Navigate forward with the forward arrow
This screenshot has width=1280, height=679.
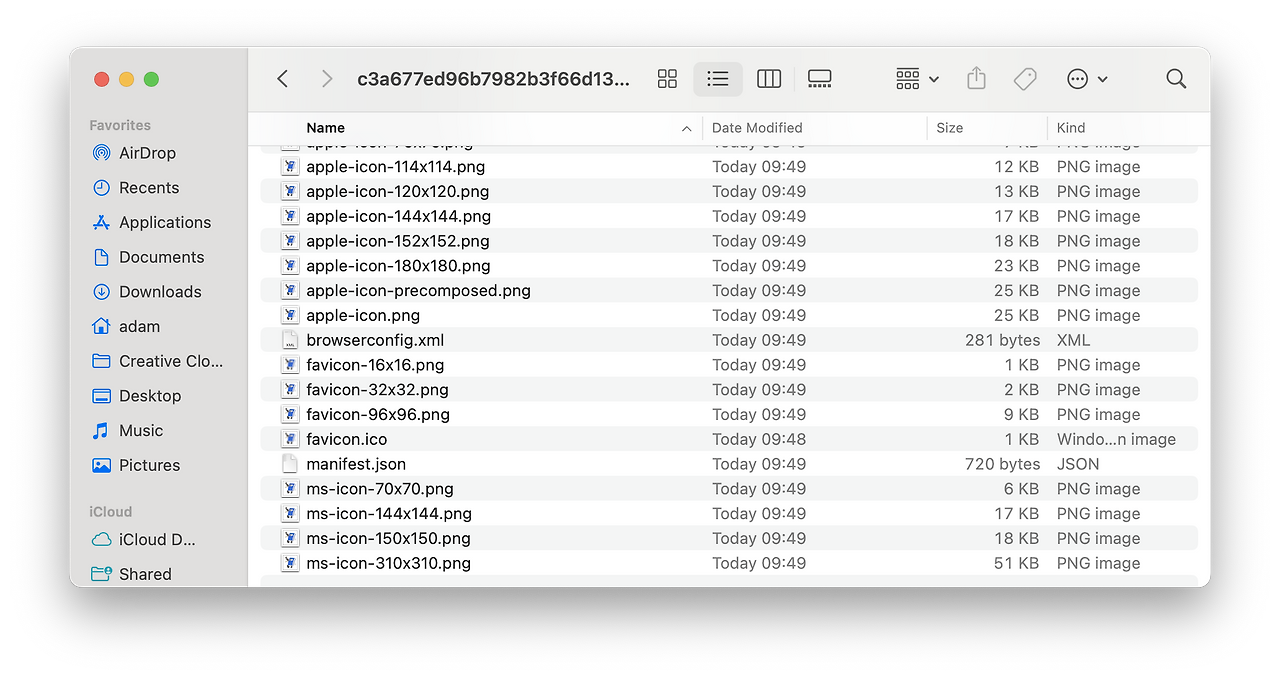coord(326,78)
